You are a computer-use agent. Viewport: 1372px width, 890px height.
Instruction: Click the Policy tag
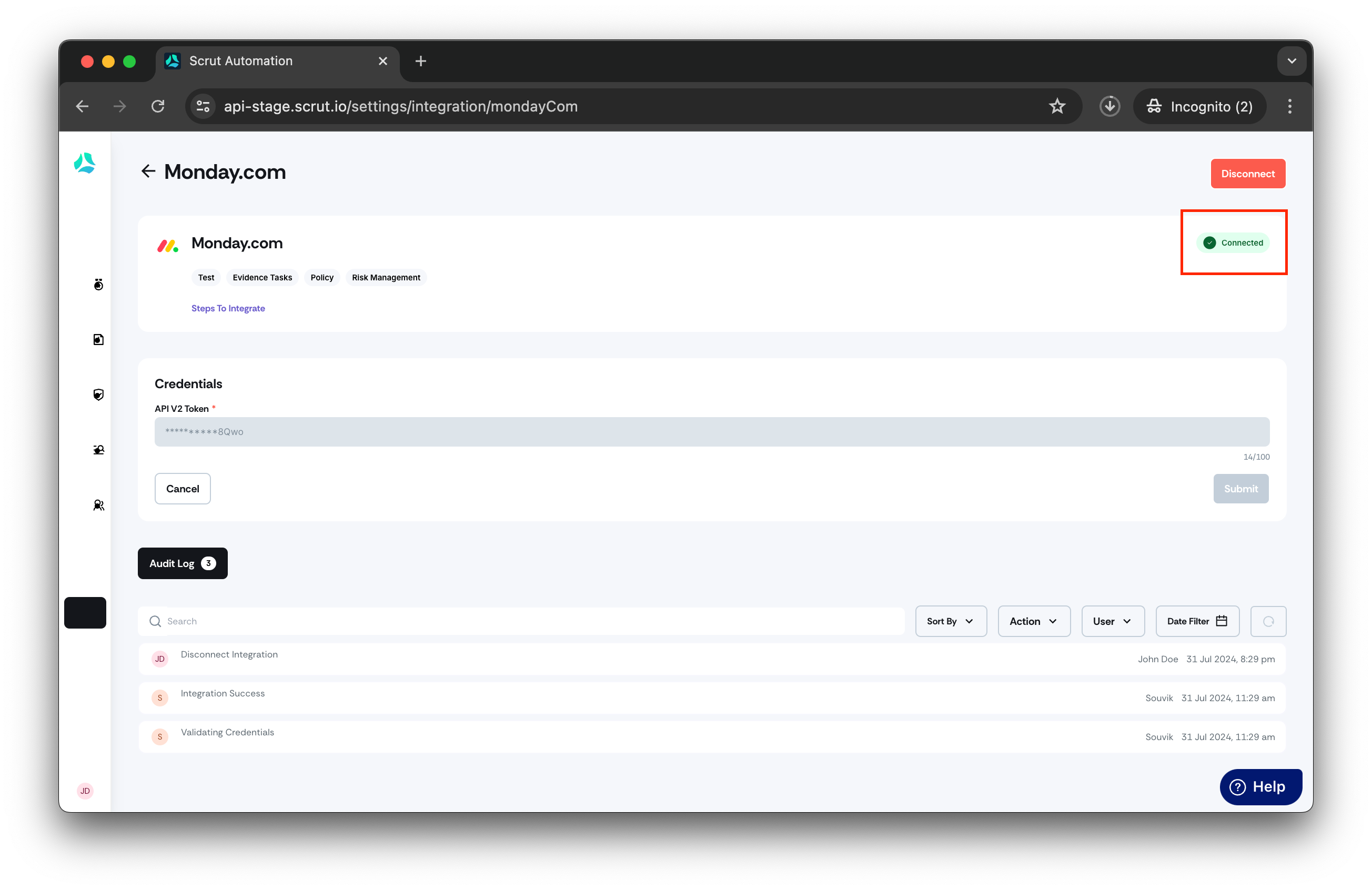coord(321,277)
